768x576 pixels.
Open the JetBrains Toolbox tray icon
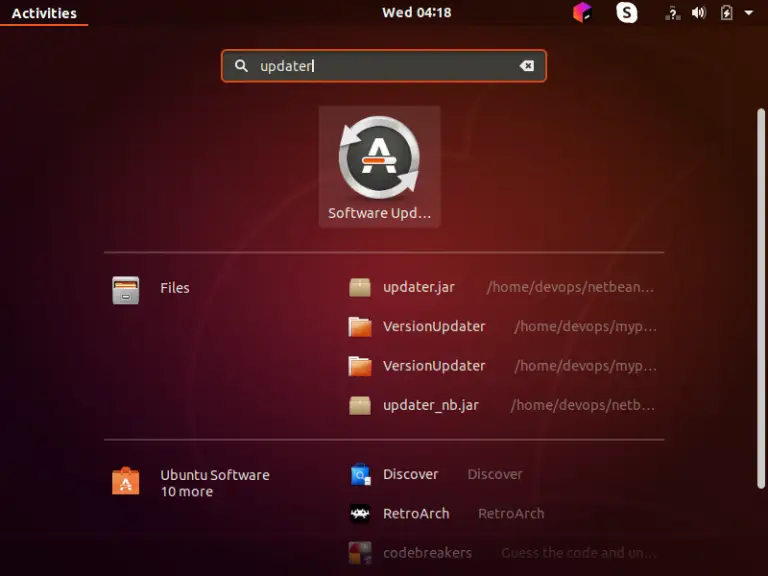click(582, 13)
